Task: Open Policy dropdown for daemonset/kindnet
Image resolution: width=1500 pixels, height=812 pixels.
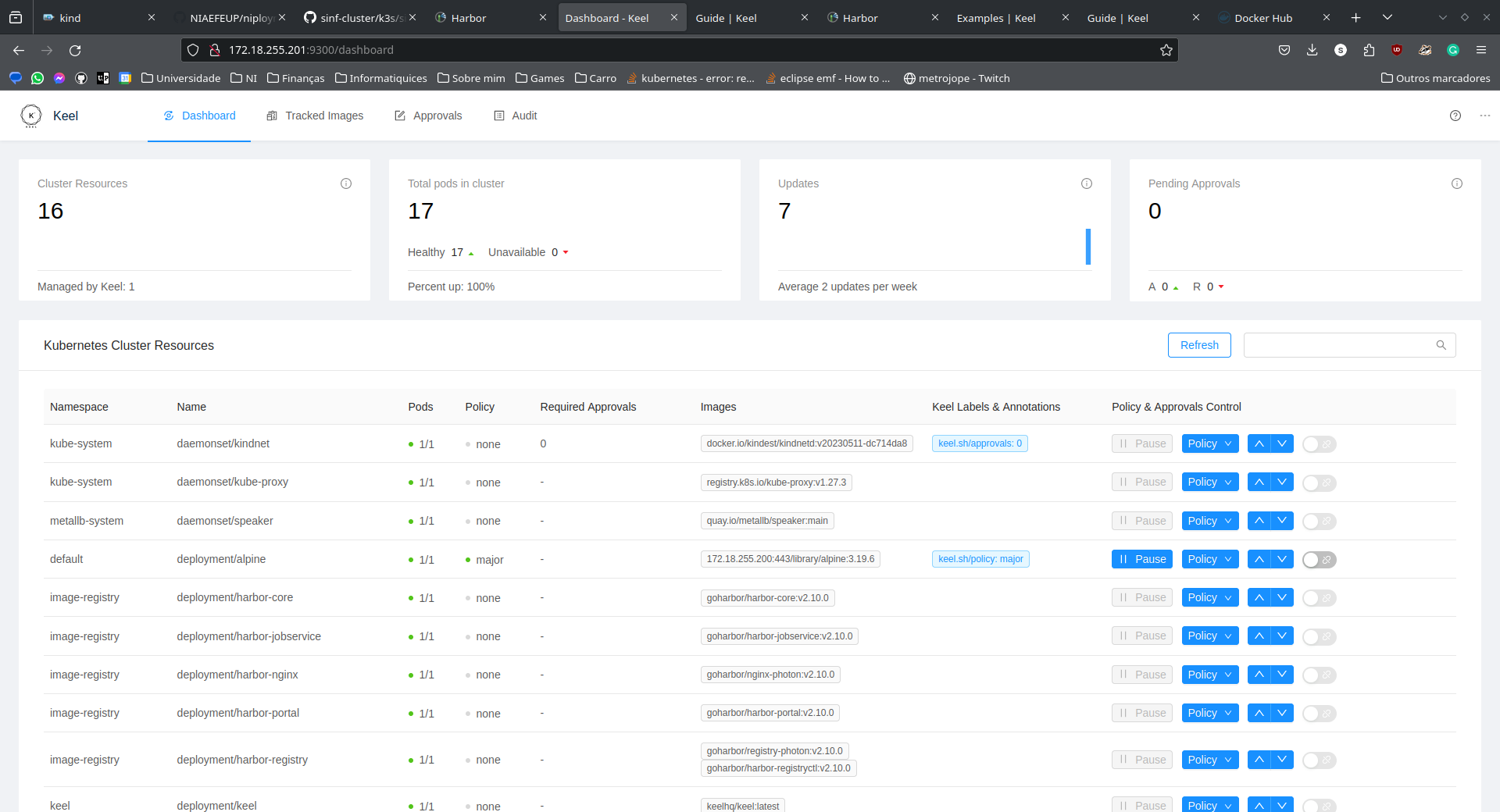Action: [1210, 443]
